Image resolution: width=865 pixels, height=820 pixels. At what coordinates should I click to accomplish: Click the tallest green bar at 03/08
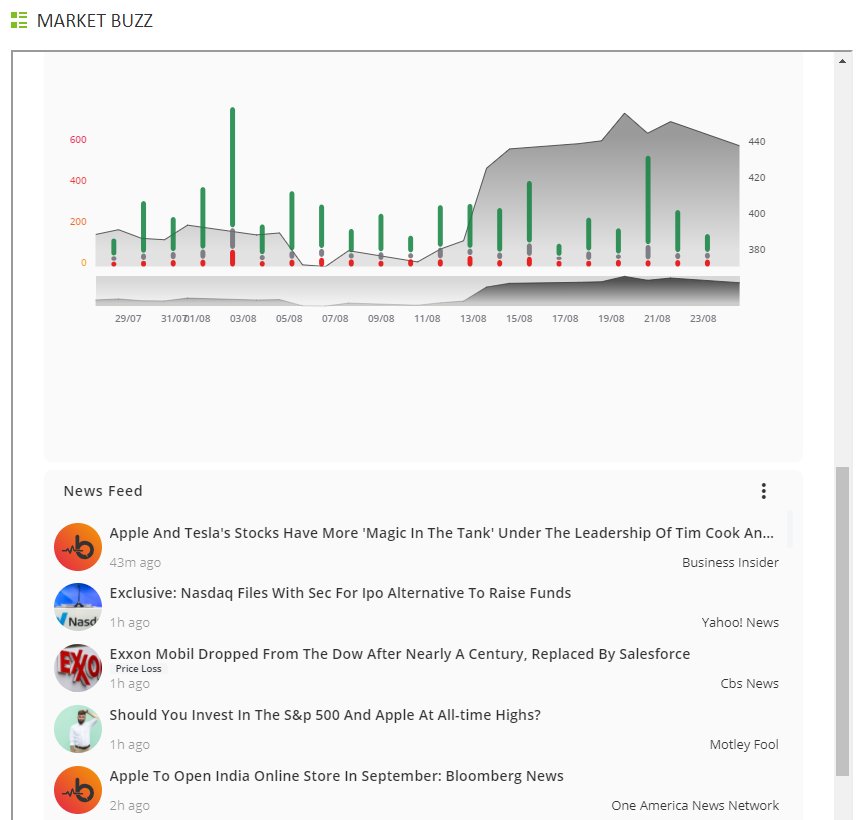coord(232,166)
